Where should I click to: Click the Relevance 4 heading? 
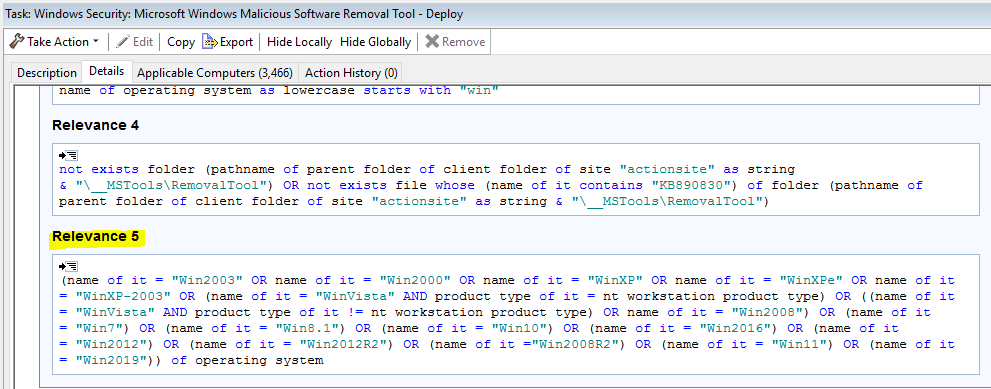point(95,125)
